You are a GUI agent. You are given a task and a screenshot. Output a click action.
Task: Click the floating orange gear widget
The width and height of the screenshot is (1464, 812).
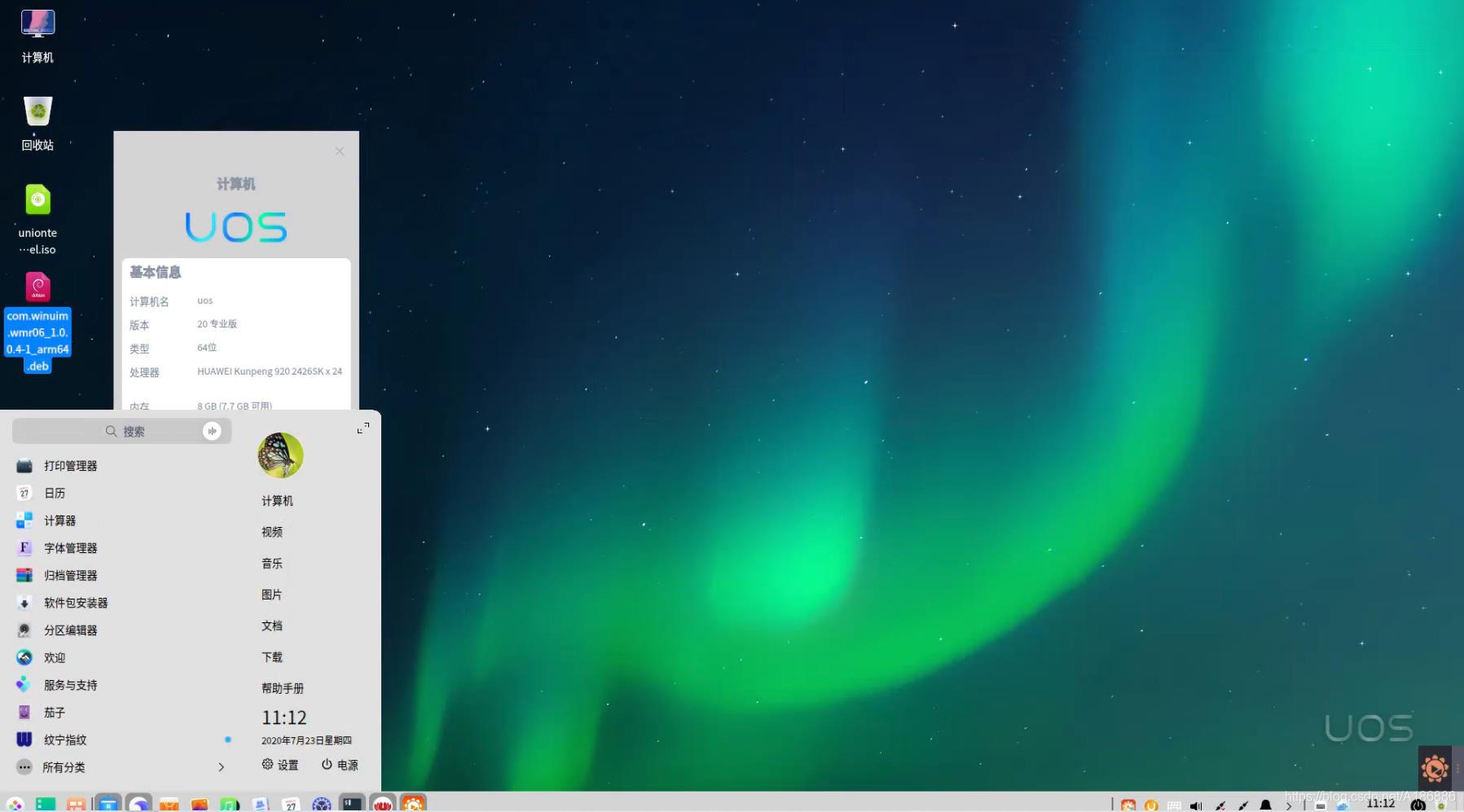click(x=1435, y=768)
